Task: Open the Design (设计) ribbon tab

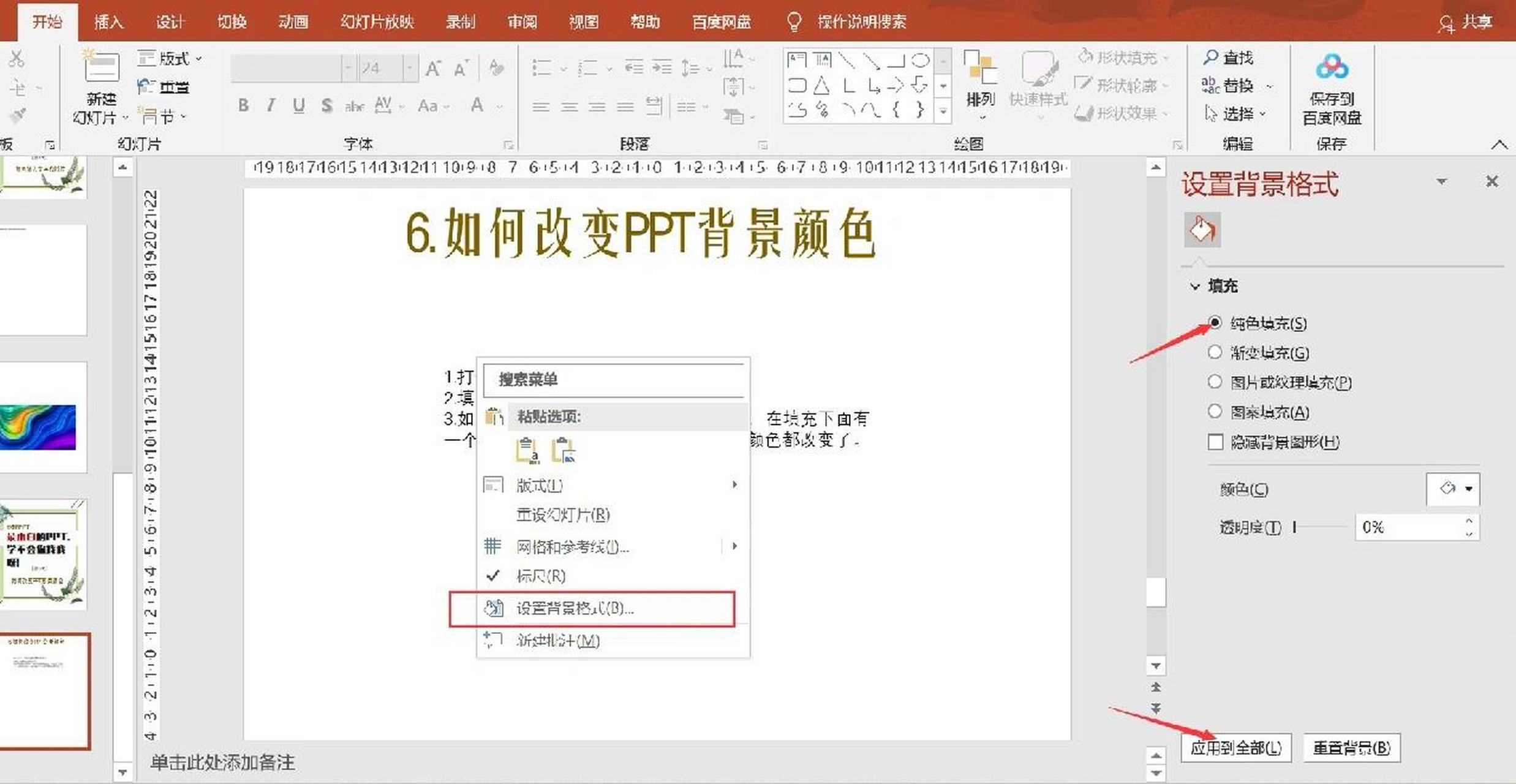Action: [x=170, y=22]
